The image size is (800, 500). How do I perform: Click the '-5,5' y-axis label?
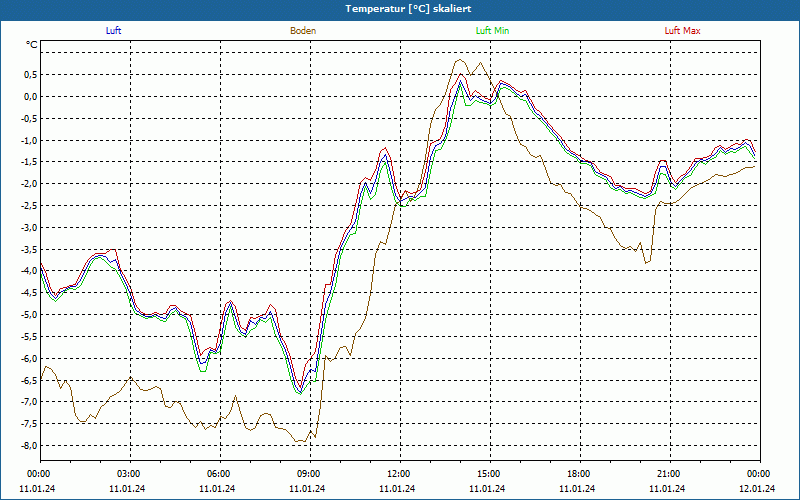30,337
